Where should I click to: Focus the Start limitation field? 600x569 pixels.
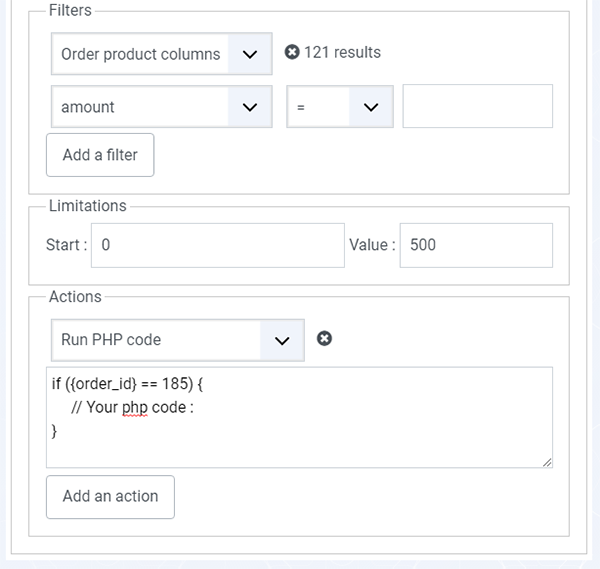(x=218, y=245)
